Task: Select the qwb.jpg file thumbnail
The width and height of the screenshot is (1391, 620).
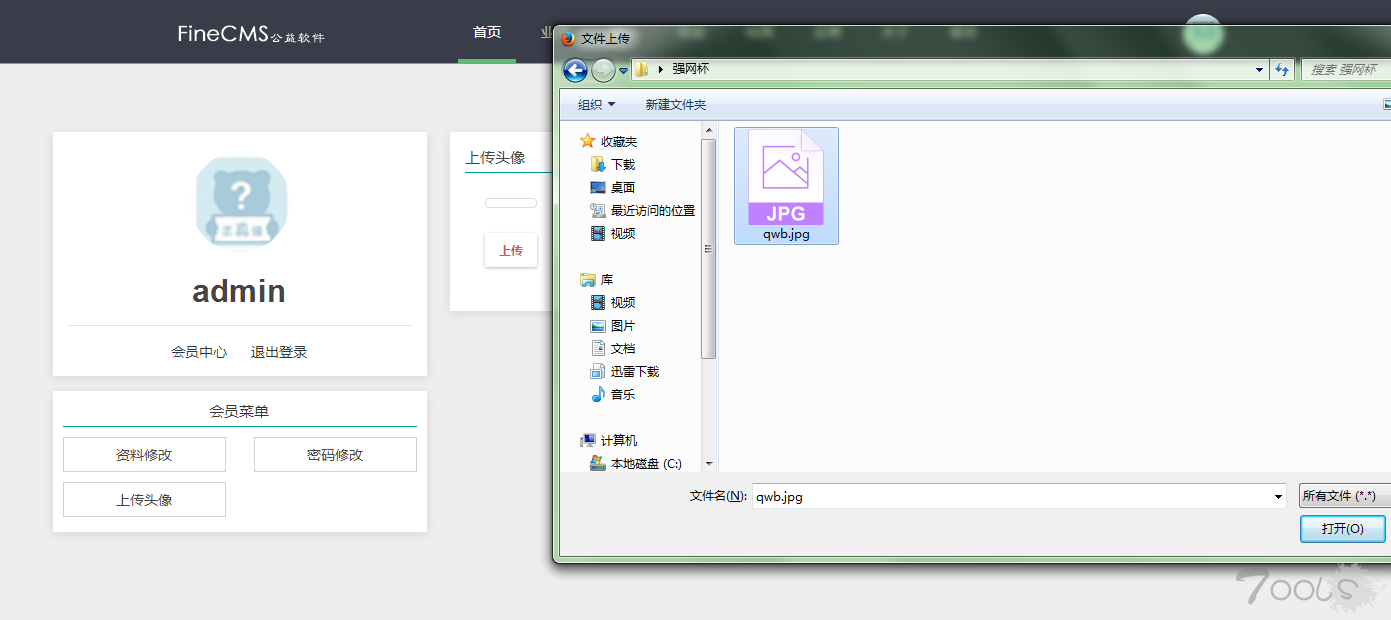Action: tap(786, 185)
